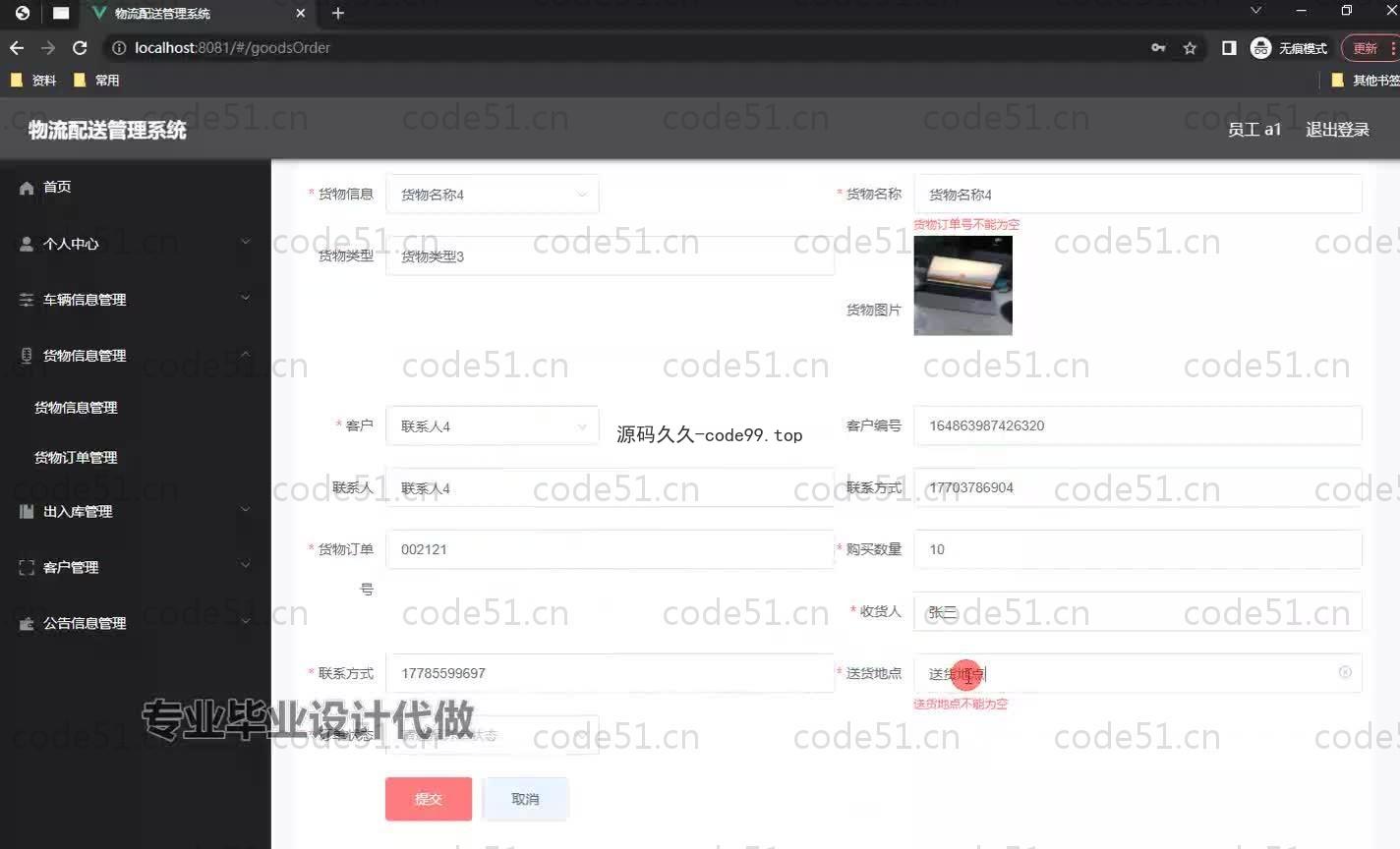Click the 客户编号 input field
This screenshot has height=849, width=1400.
pyautogui.click(x=1137, y=425)
